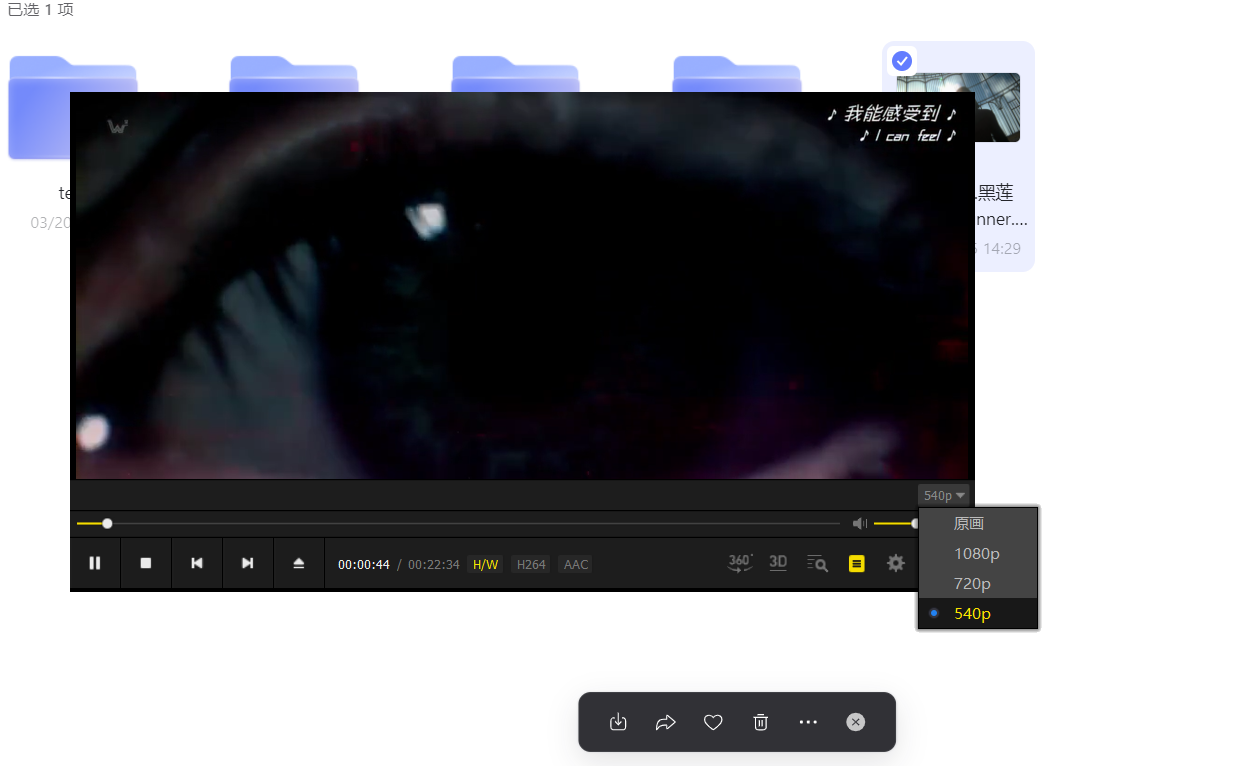Click the video seek progress bar
1238x766 pixels.
pos(458,523)
